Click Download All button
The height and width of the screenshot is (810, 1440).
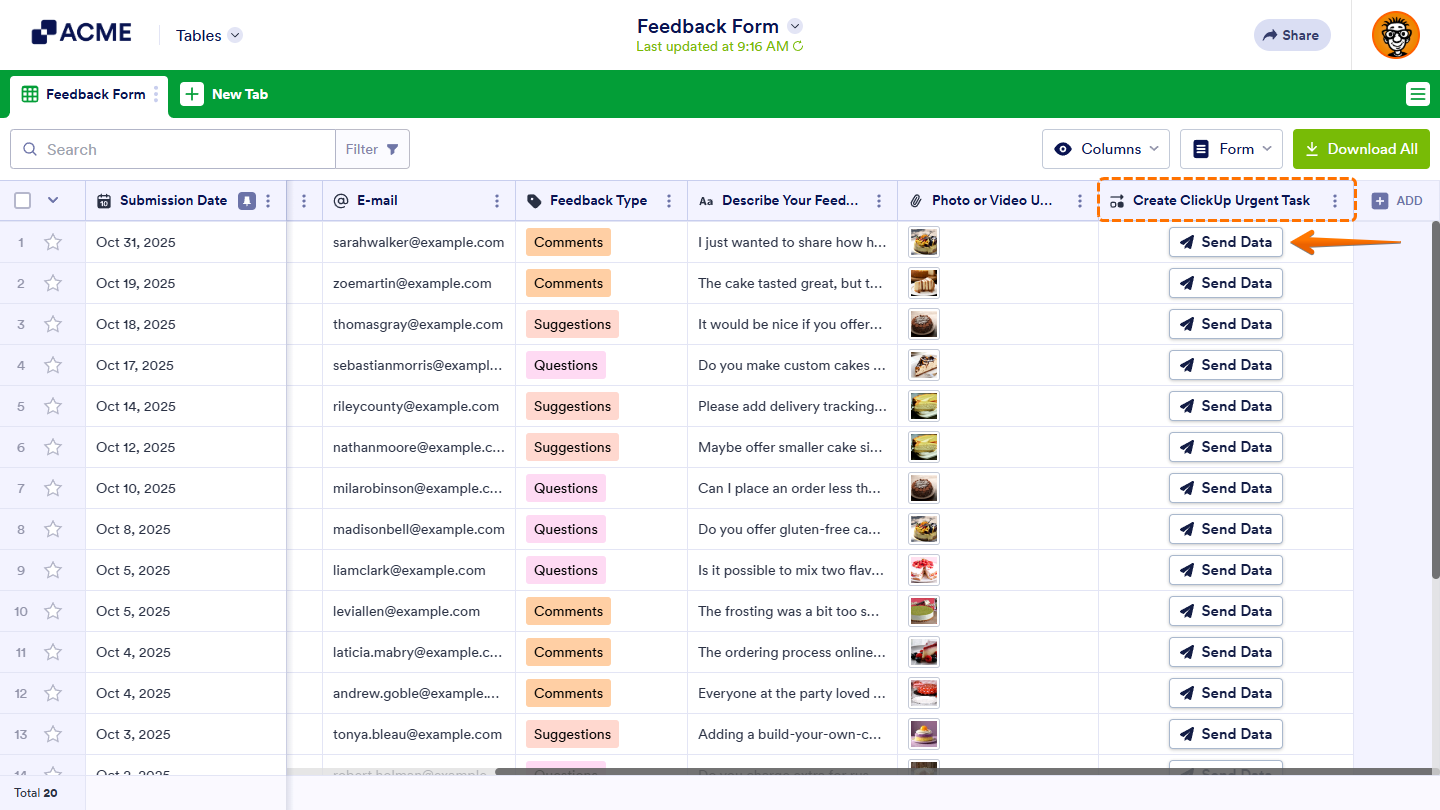[x=1361, y=148]
